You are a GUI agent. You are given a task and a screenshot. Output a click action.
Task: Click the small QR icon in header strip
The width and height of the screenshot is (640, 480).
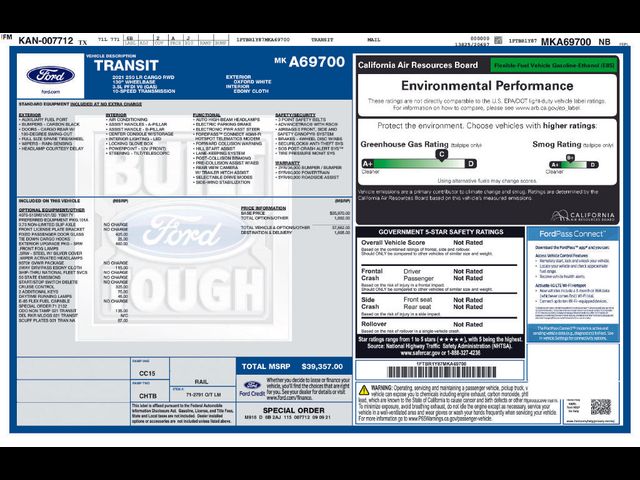[498, 40]
